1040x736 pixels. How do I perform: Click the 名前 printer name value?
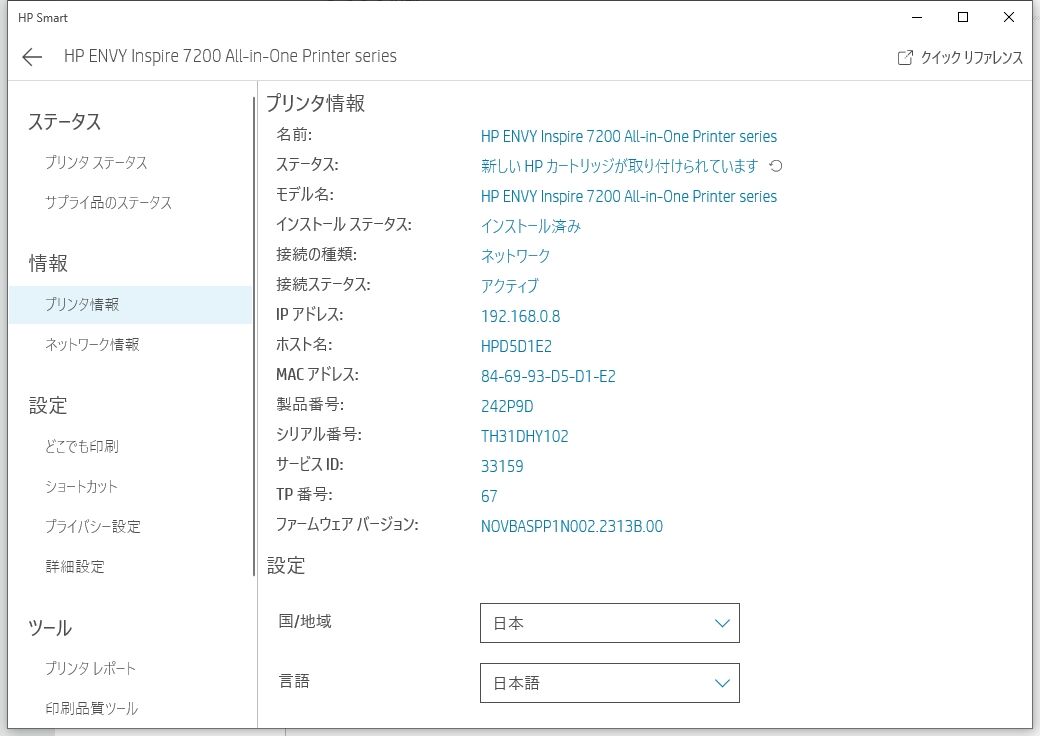pos(629,137)
